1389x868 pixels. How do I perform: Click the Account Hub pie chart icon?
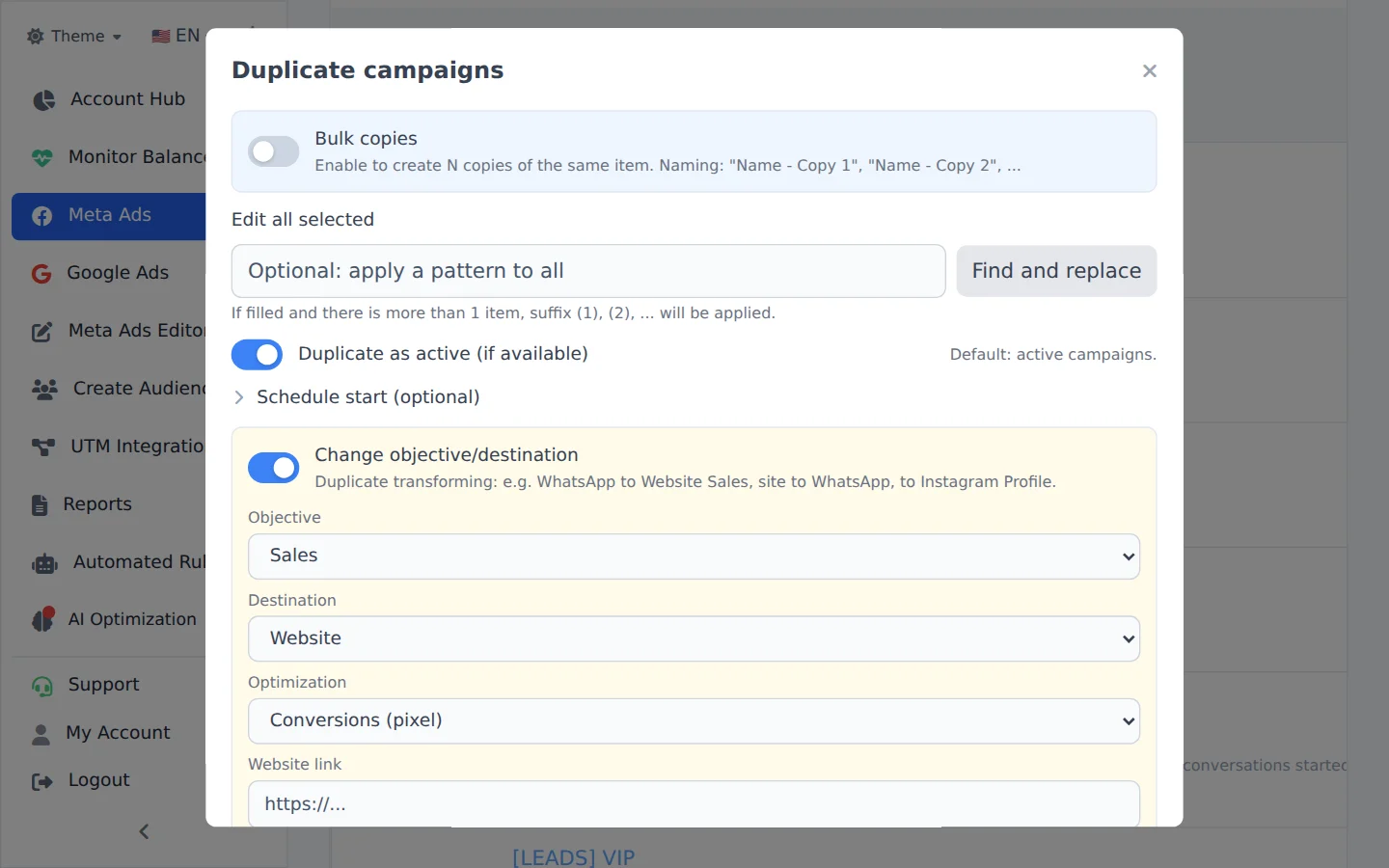pyautogui.click(x=43, y=100)
